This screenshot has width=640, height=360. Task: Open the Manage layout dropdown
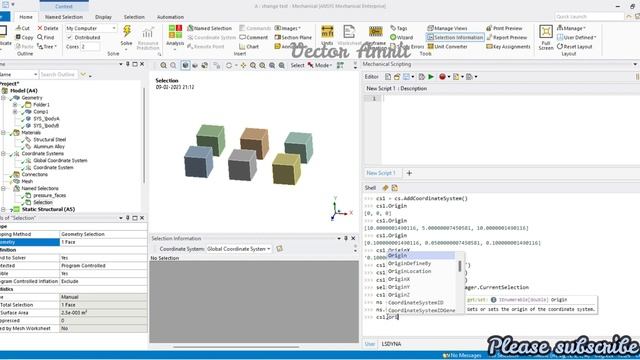pos(571,28)
